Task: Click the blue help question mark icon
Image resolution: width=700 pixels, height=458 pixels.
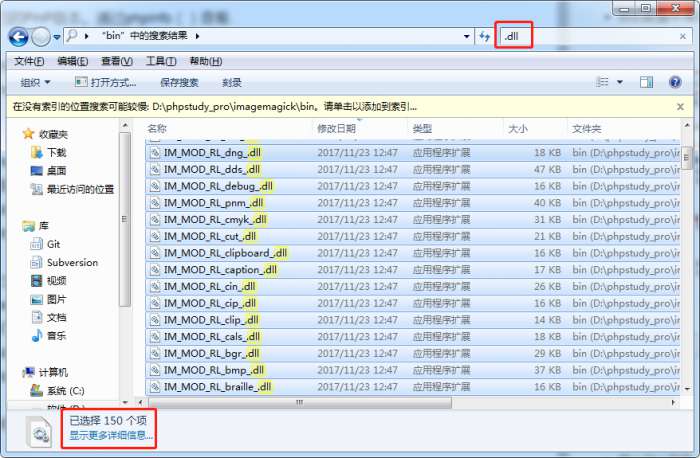Action: coord(675,82)
